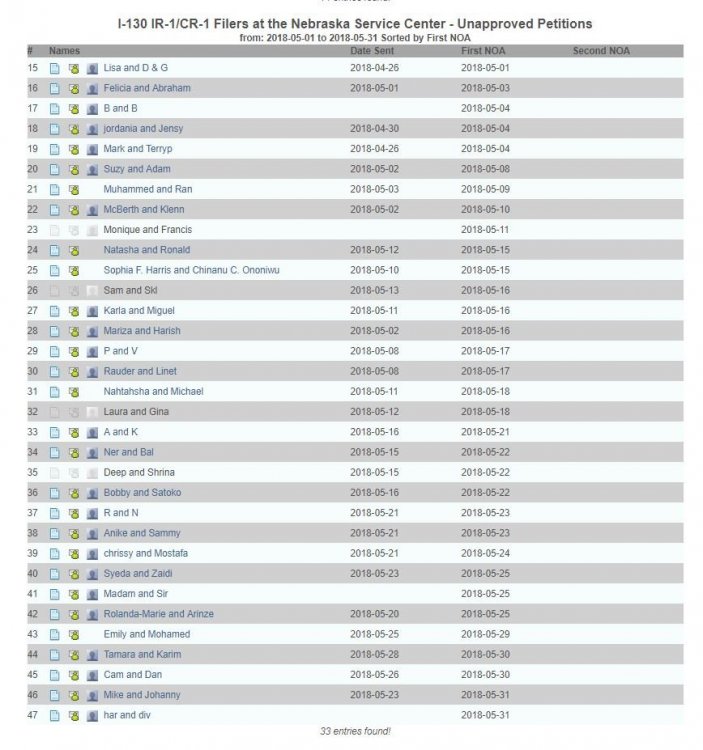Click Date Sent 2018-04-30 in jordania row
Viewport: 703px width, 750px height.
tap(374, 128)
